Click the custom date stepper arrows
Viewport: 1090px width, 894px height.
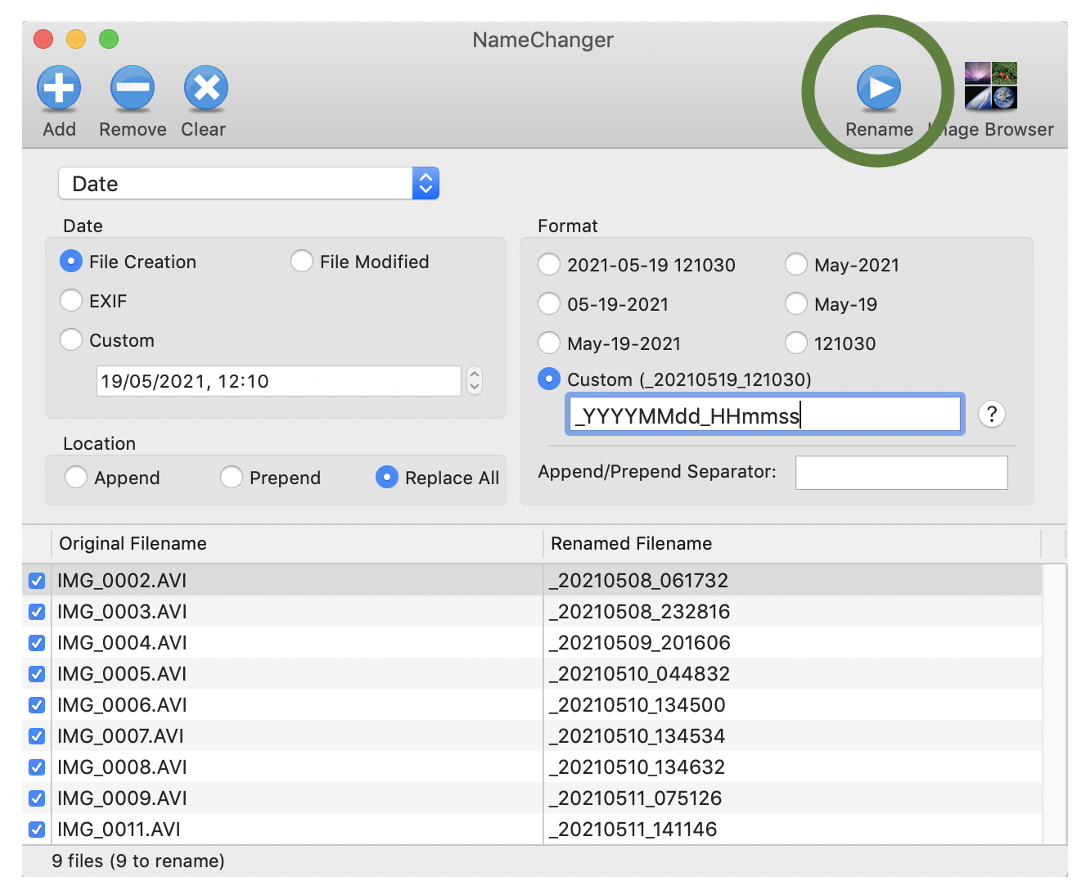474,381
